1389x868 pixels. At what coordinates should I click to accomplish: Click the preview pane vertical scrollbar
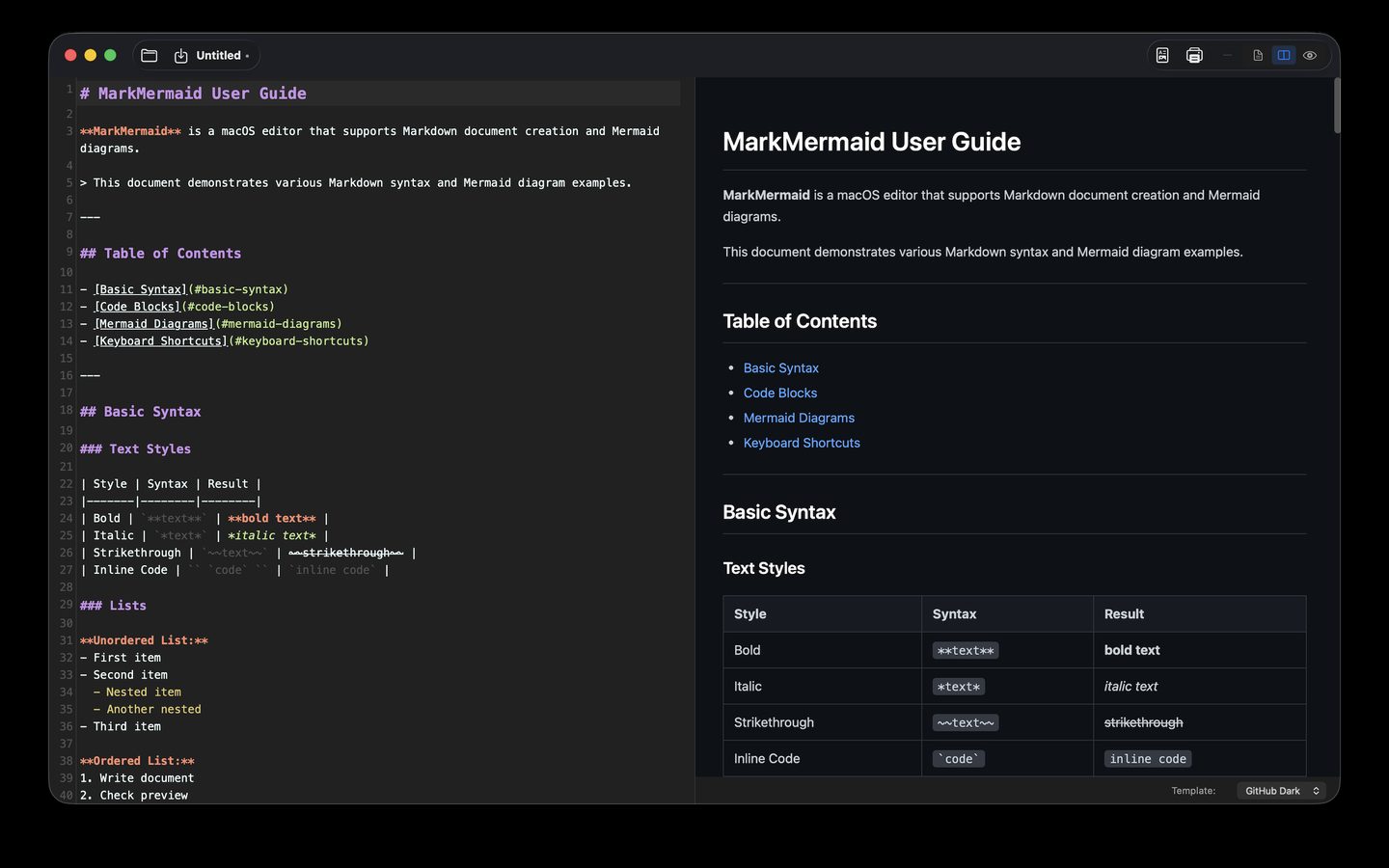click(x=1336, y=106)
